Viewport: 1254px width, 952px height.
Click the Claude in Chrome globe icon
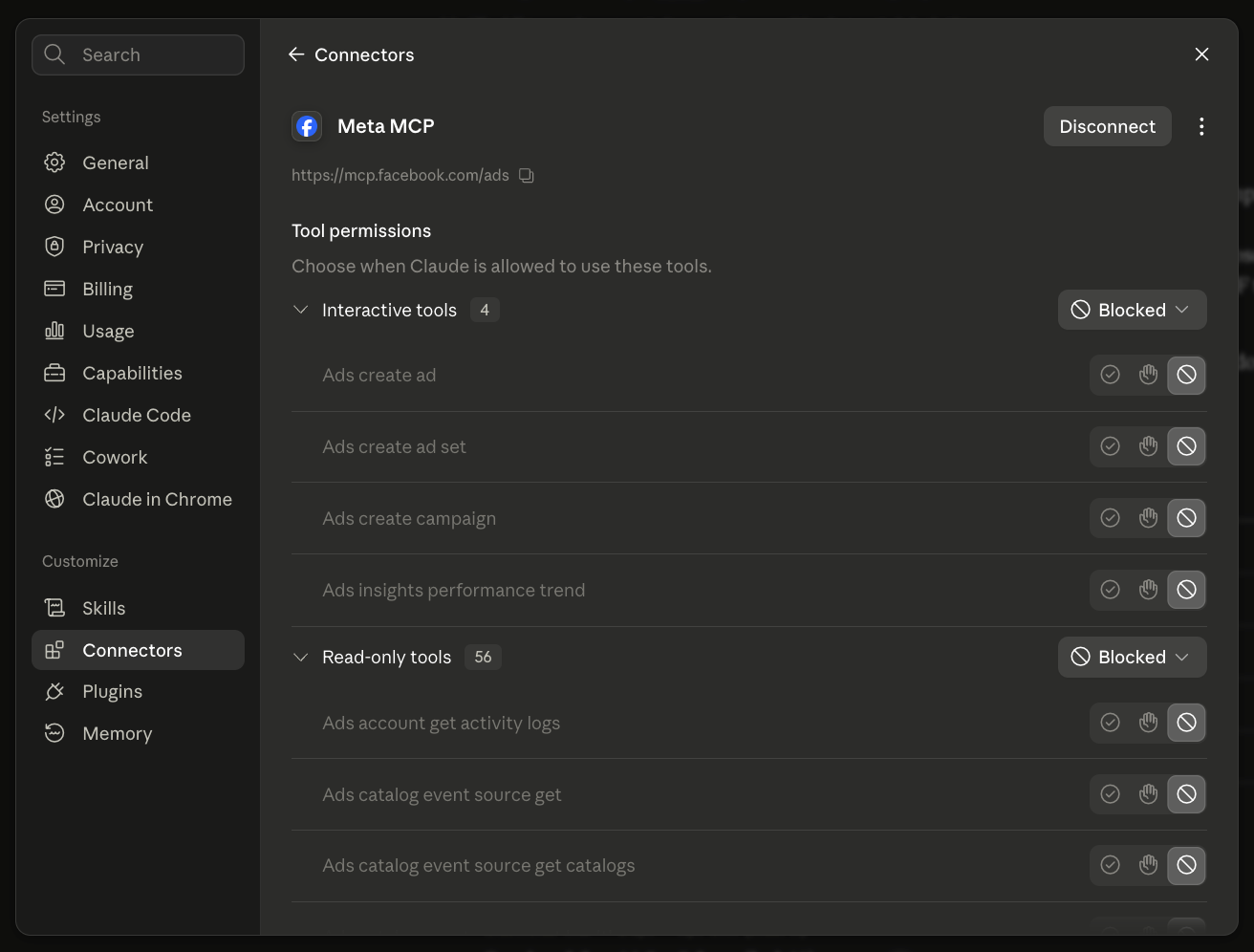[x=54, y=499]
